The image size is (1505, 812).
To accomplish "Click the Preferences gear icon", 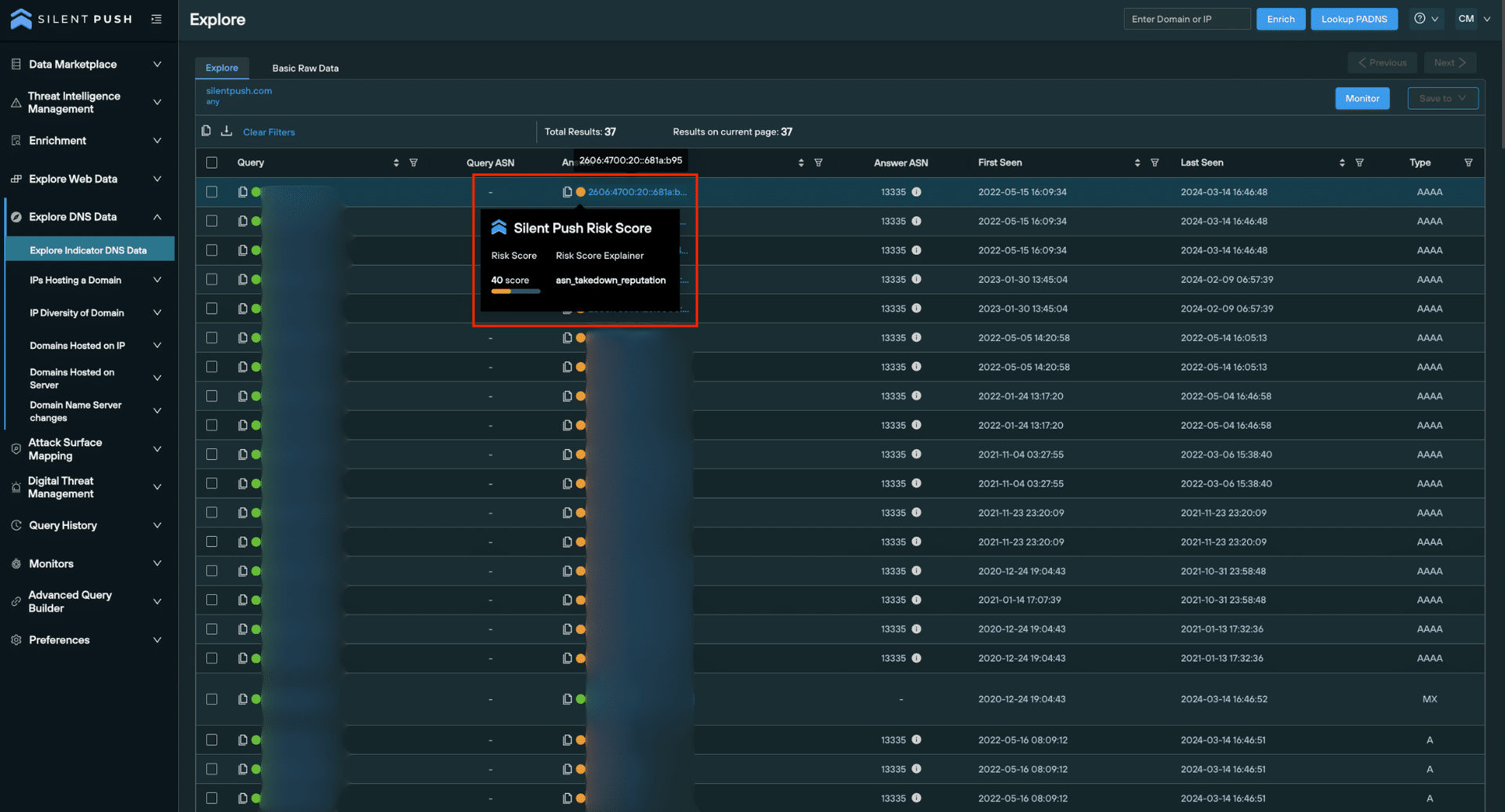I will coord(16,640).
